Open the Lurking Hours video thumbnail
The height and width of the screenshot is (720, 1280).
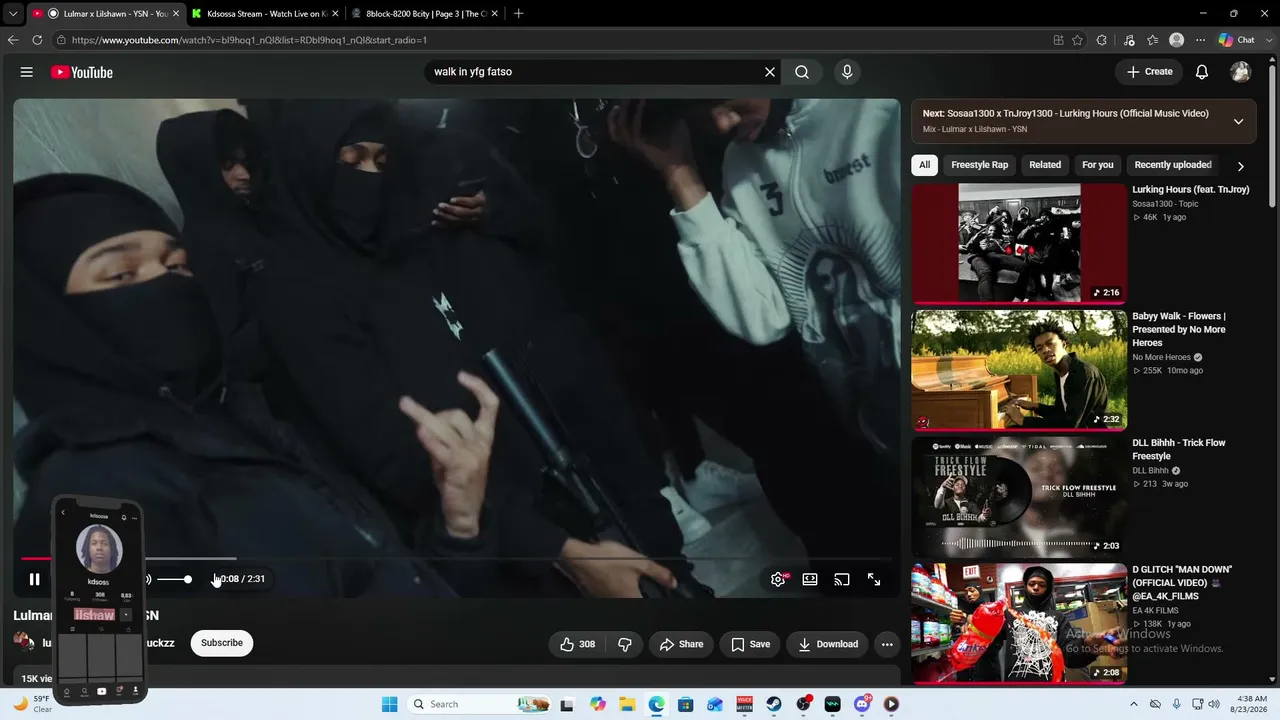[1019, 243]
